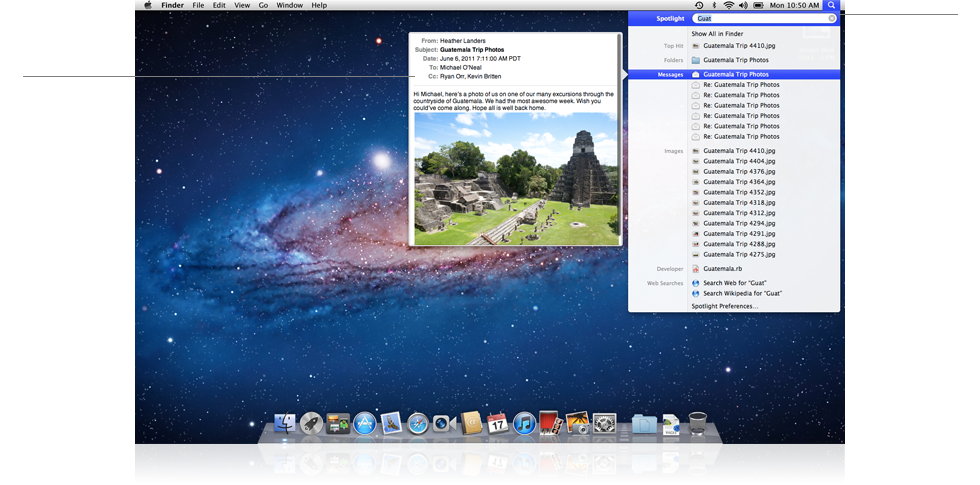Open Launchpad from the Dock
The image size is (980, 485).
tap(311, 424)
